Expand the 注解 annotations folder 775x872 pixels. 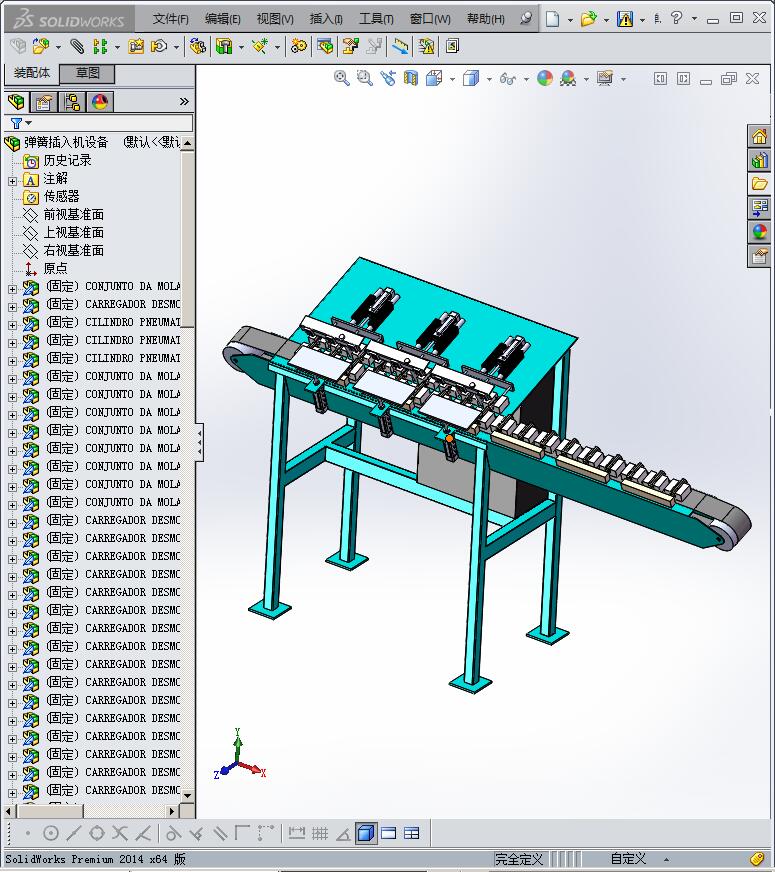(12, 181)
